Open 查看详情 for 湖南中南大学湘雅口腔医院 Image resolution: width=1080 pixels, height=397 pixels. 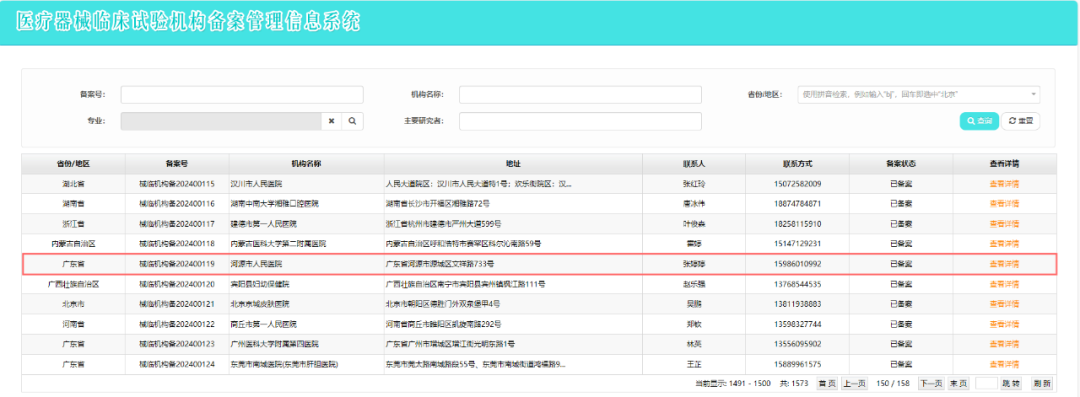1004,204
